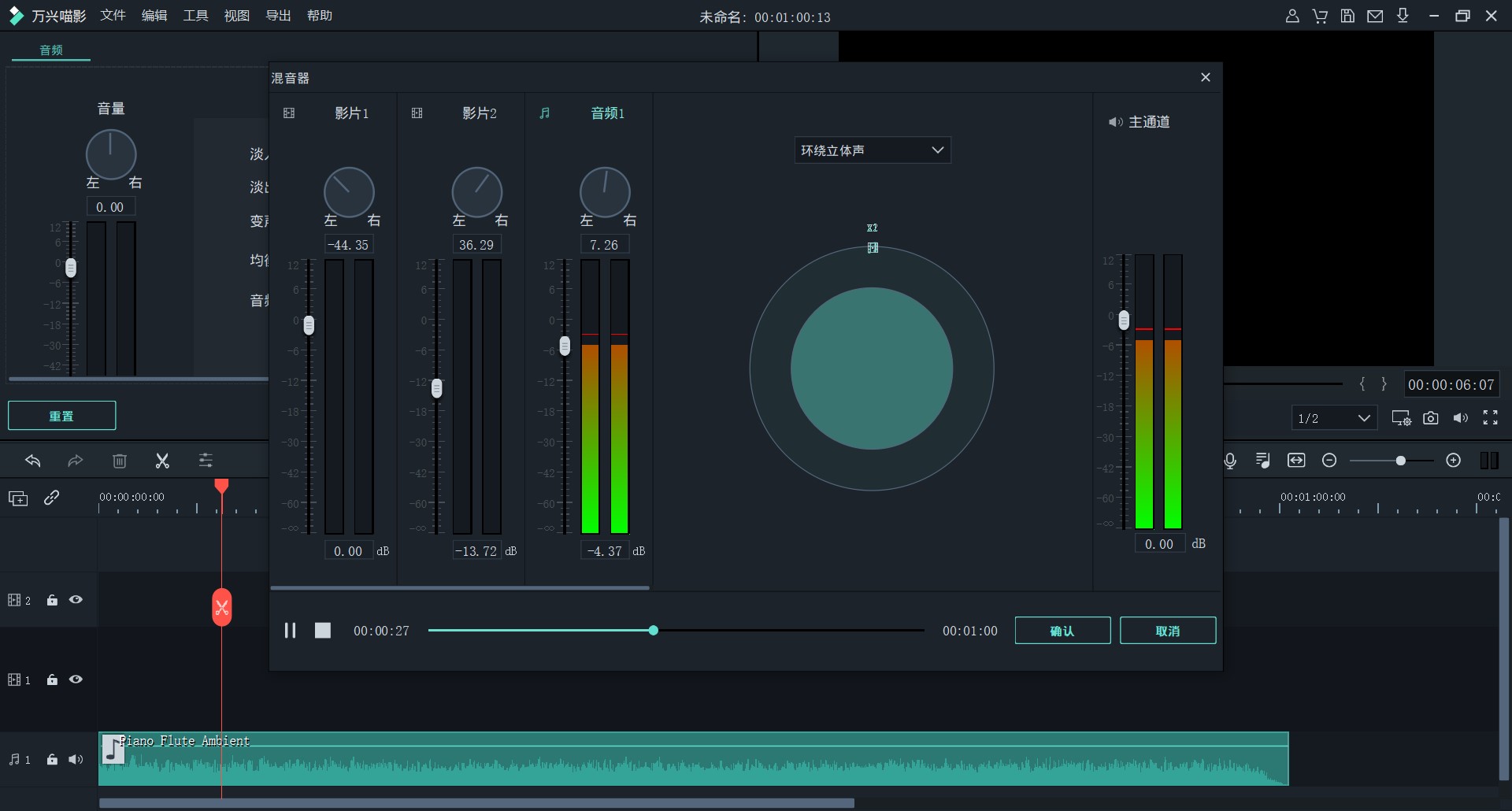The height and width of the screenshot is (811, 1512).
Task: Enter fullscreen preview mode
Action: coord(1491,418)
